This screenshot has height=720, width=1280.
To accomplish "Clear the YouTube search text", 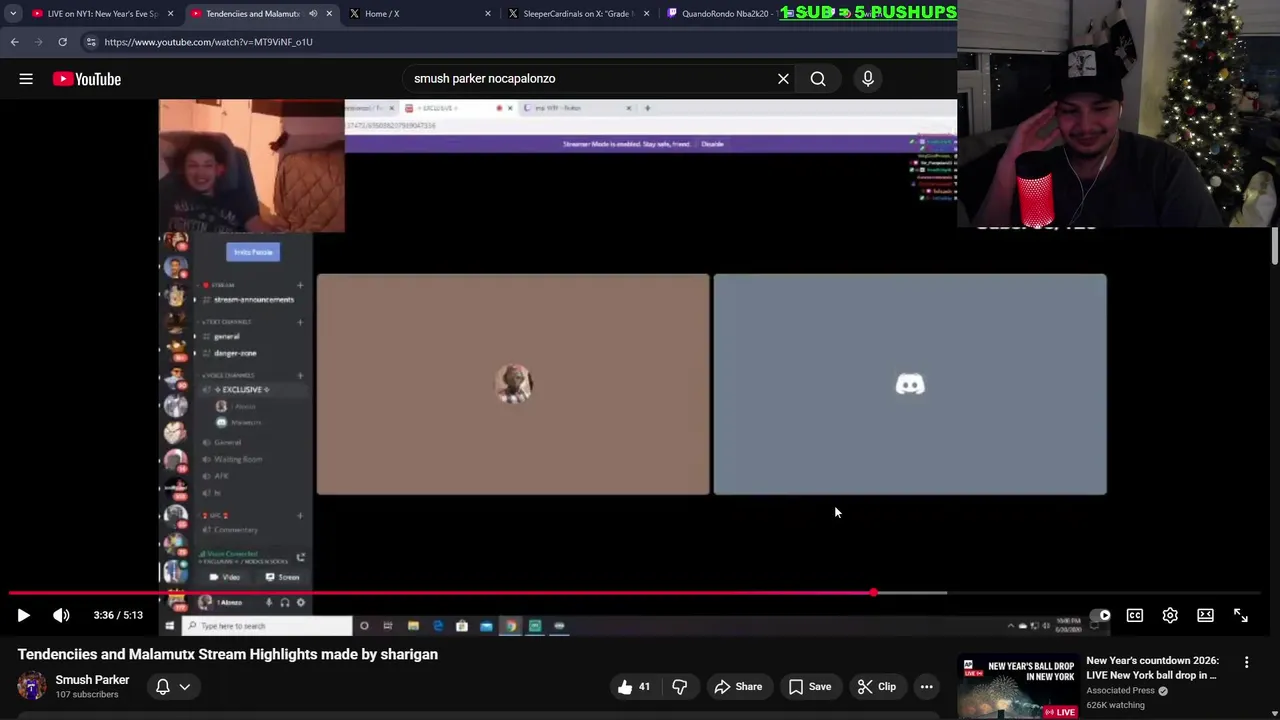I will (783, 79).
